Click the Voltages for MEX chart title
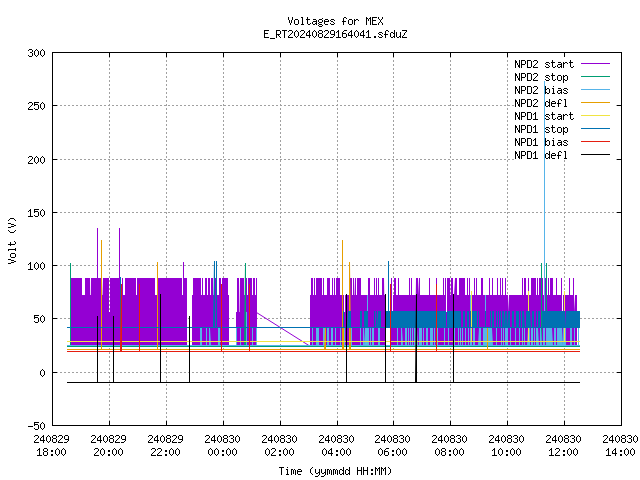The height and width of the screenshot is (480, 640). point(335,21)
